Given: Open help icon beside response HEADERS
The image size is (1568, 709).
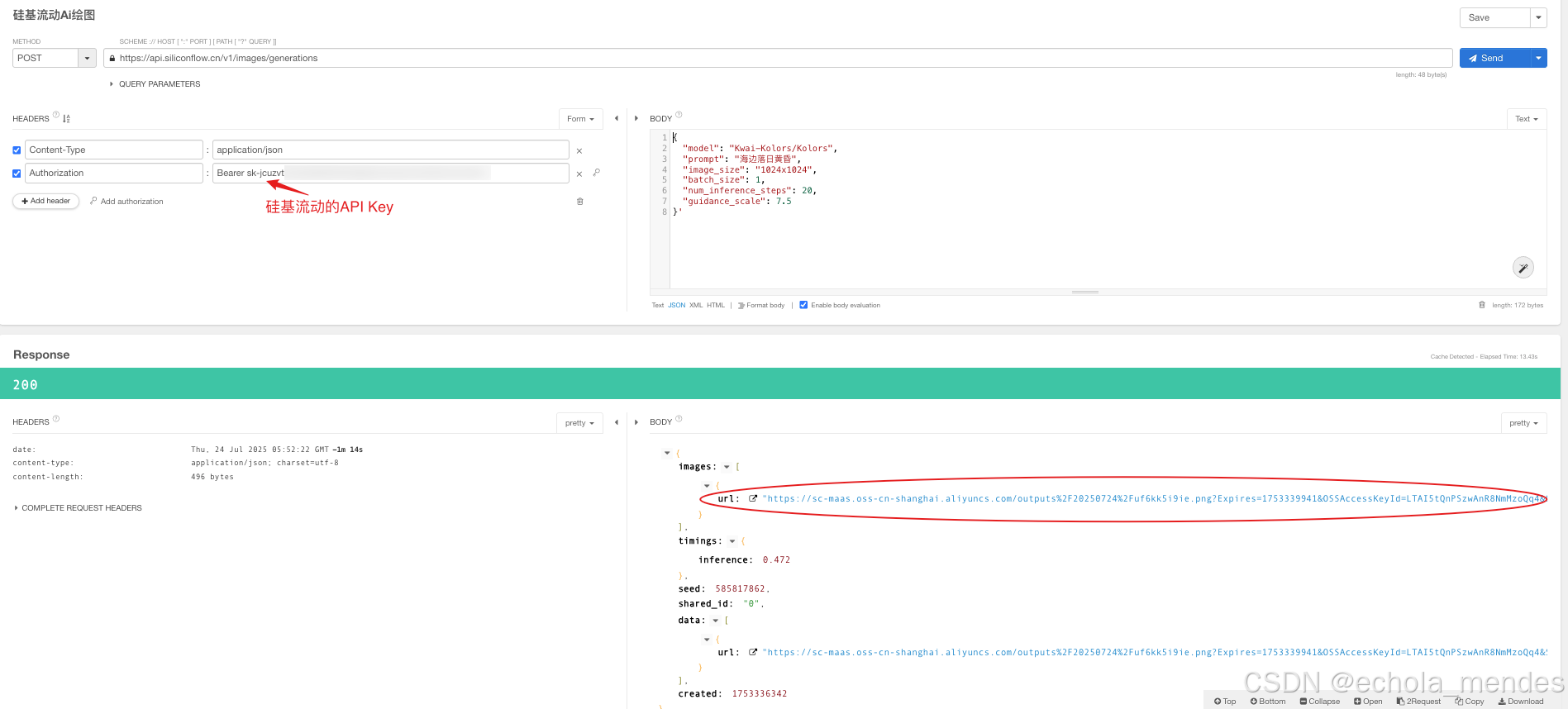Looking at the screenshot, I should [56, 419].
